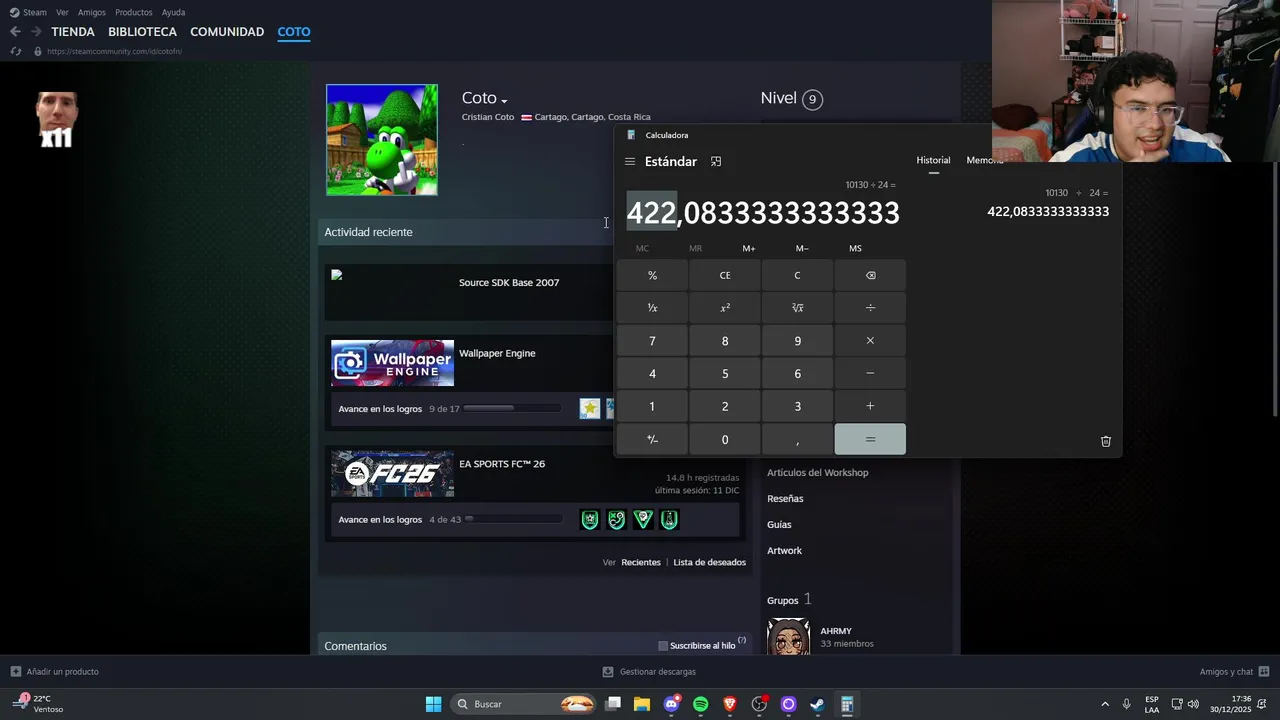Click the backspace key in Calculator

870,275
